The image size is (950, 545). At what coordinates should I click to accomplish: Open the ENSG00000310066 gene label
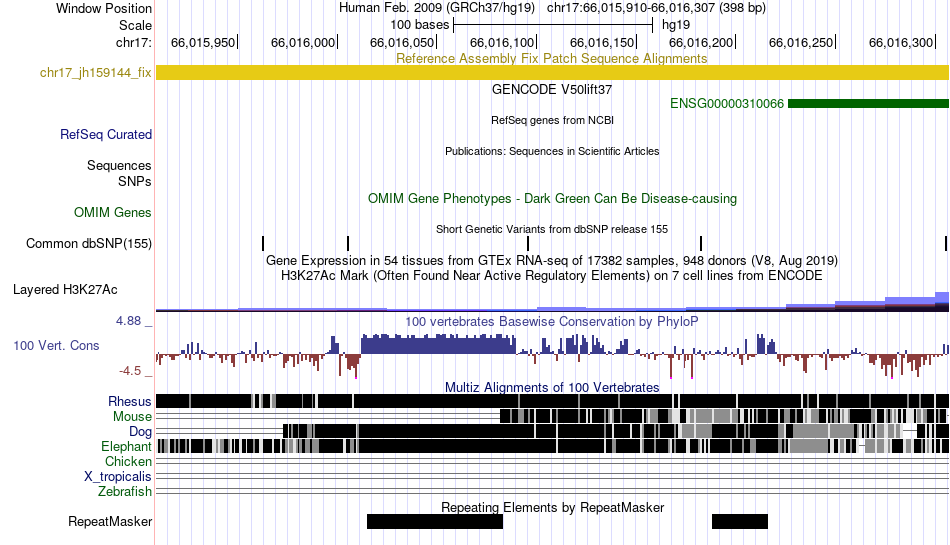pyautogui.click(x=726, y=104)
